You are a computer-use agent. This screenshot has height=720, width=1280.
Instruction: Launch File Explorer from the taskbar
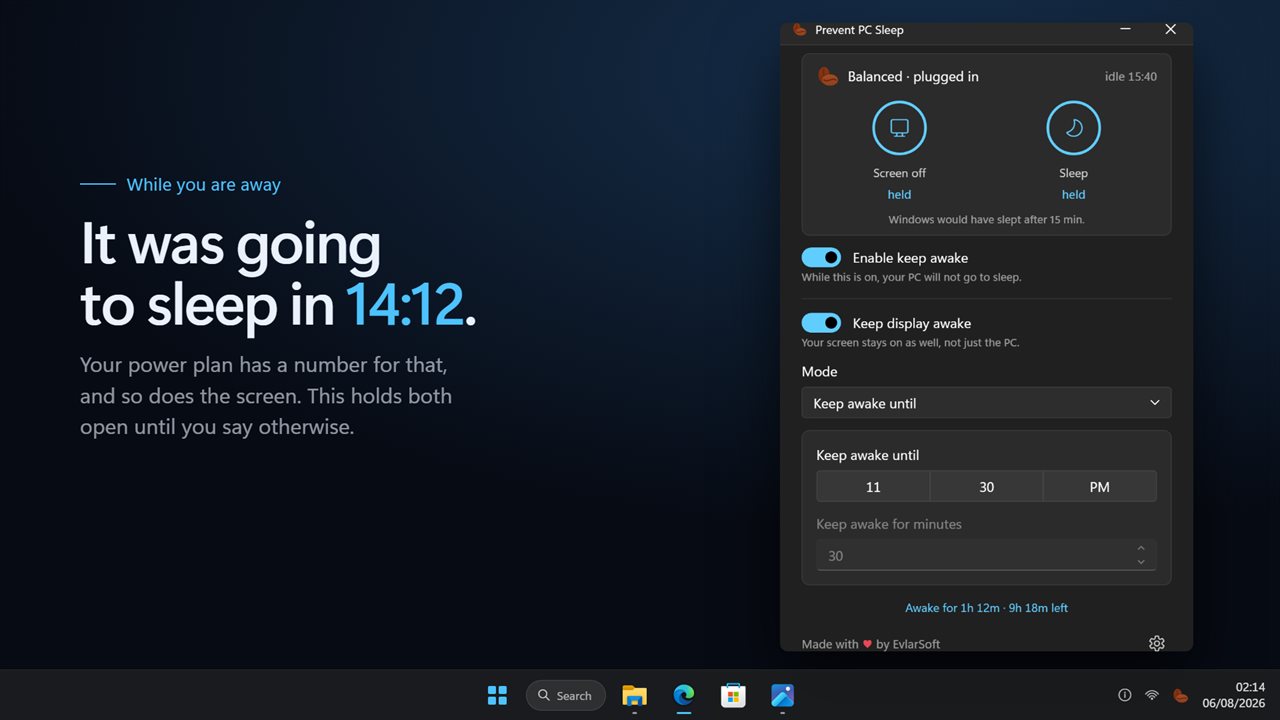[634, 695]
